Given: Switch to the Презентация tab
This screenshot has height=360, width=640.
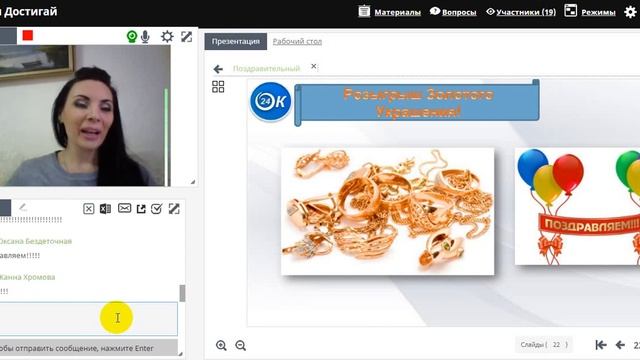Looking at the screenshot, I should (x=236, y=41).
